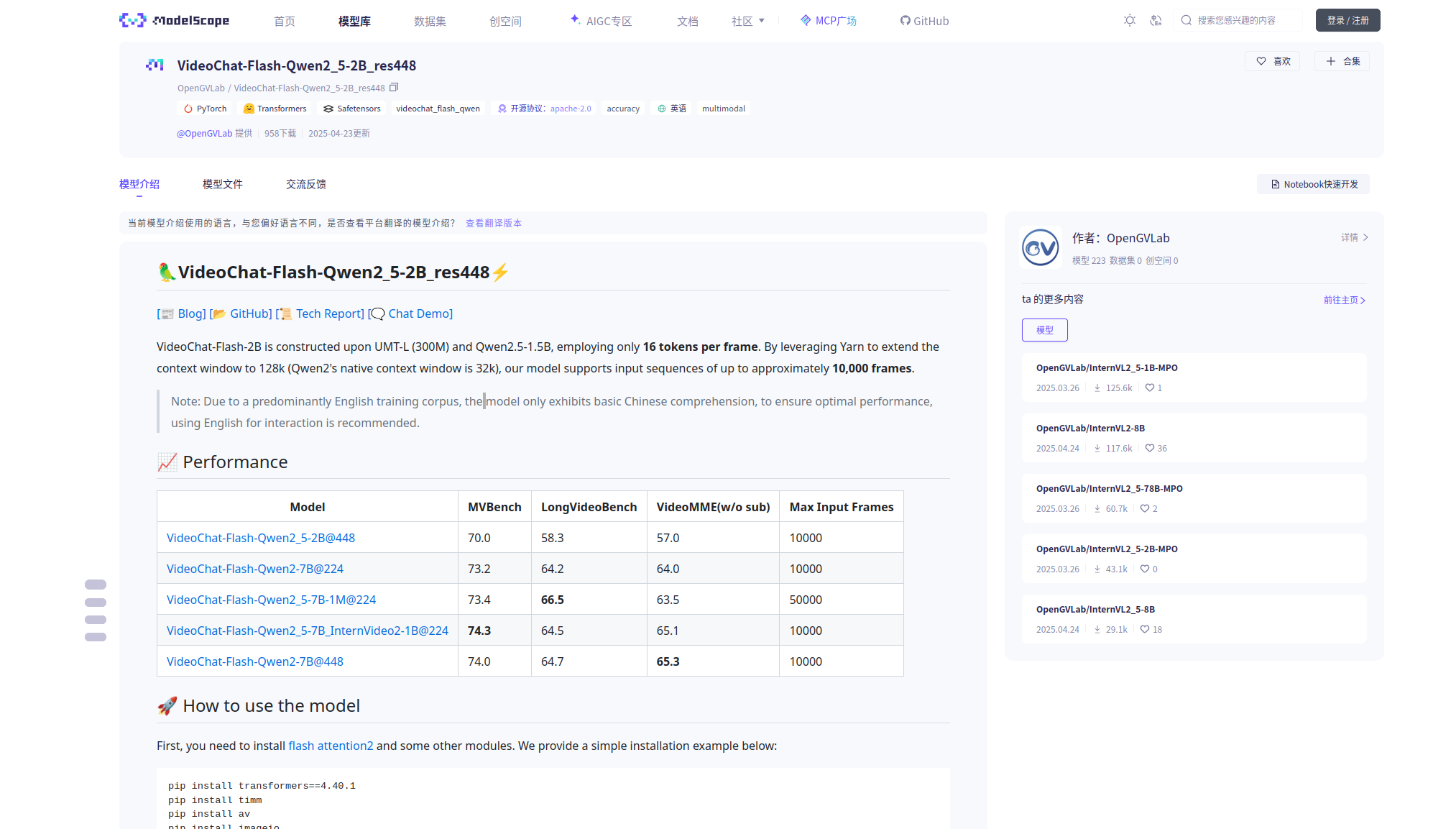
Task: Like the model with heart button
Action: 1272,62
